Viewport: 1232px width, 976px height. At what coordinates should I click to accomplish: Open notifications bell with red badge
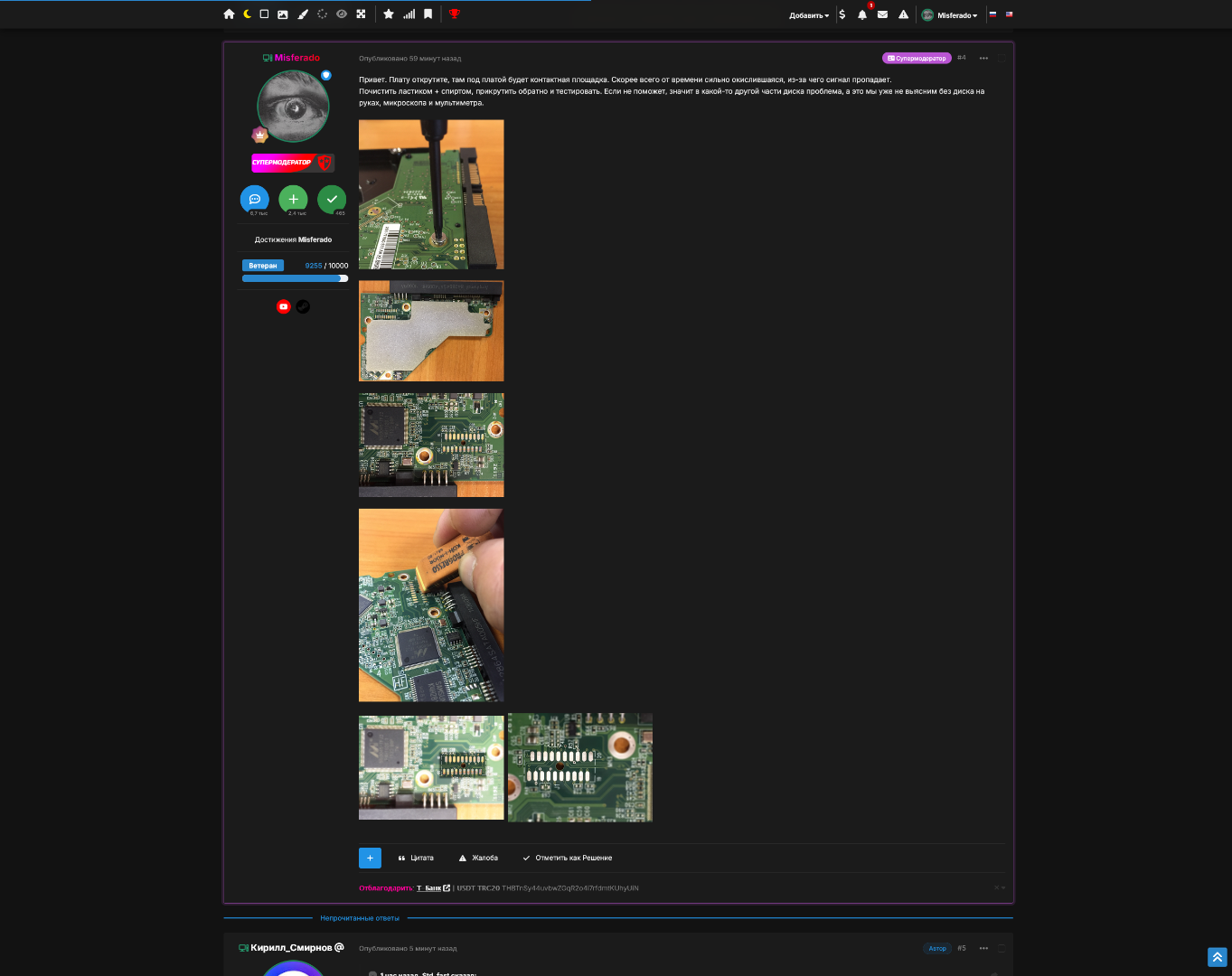[x=862, y=14]
